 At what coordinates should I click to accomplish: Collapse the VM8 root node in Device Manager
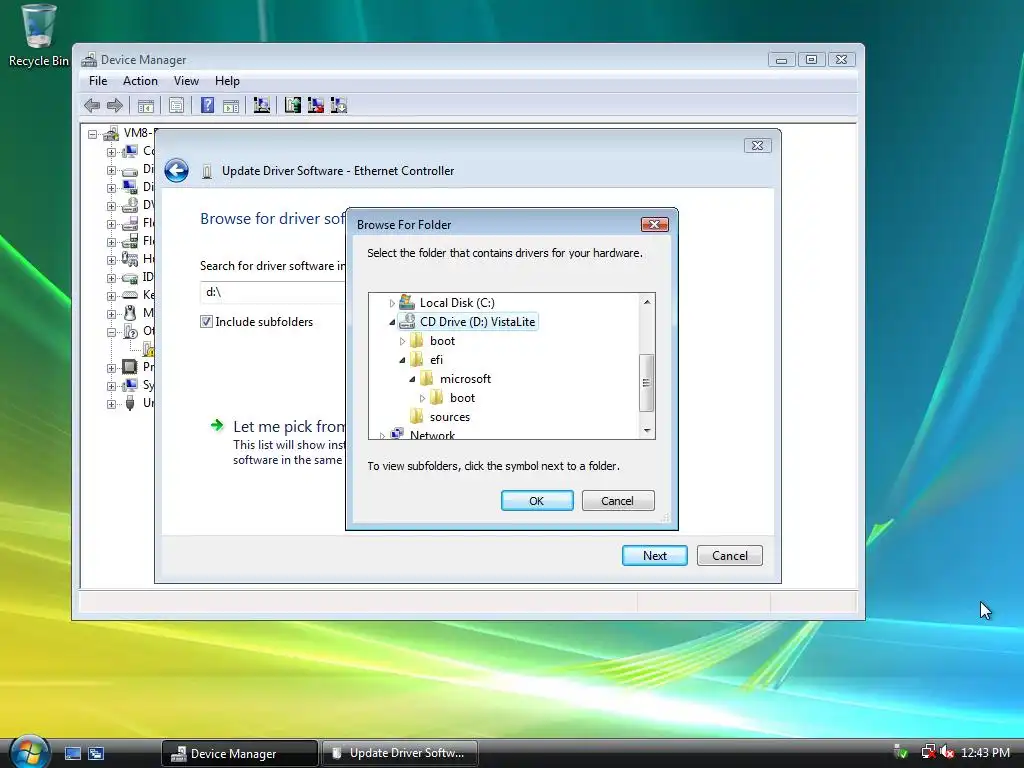(x=93, y=134)
